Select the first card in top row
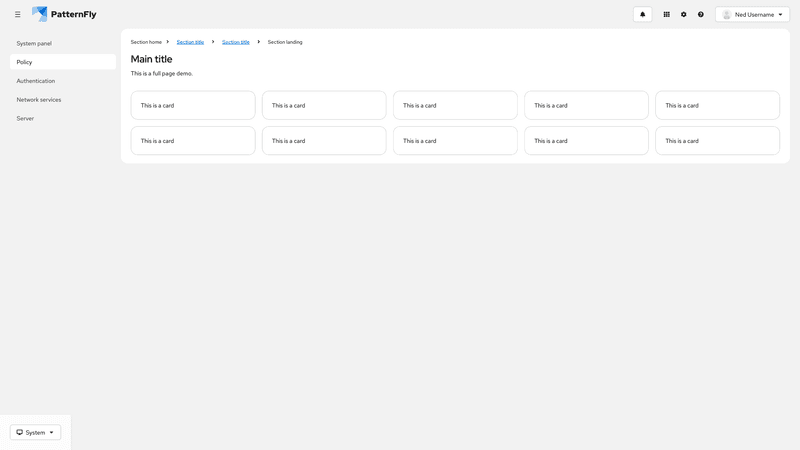 click(193, 105)
